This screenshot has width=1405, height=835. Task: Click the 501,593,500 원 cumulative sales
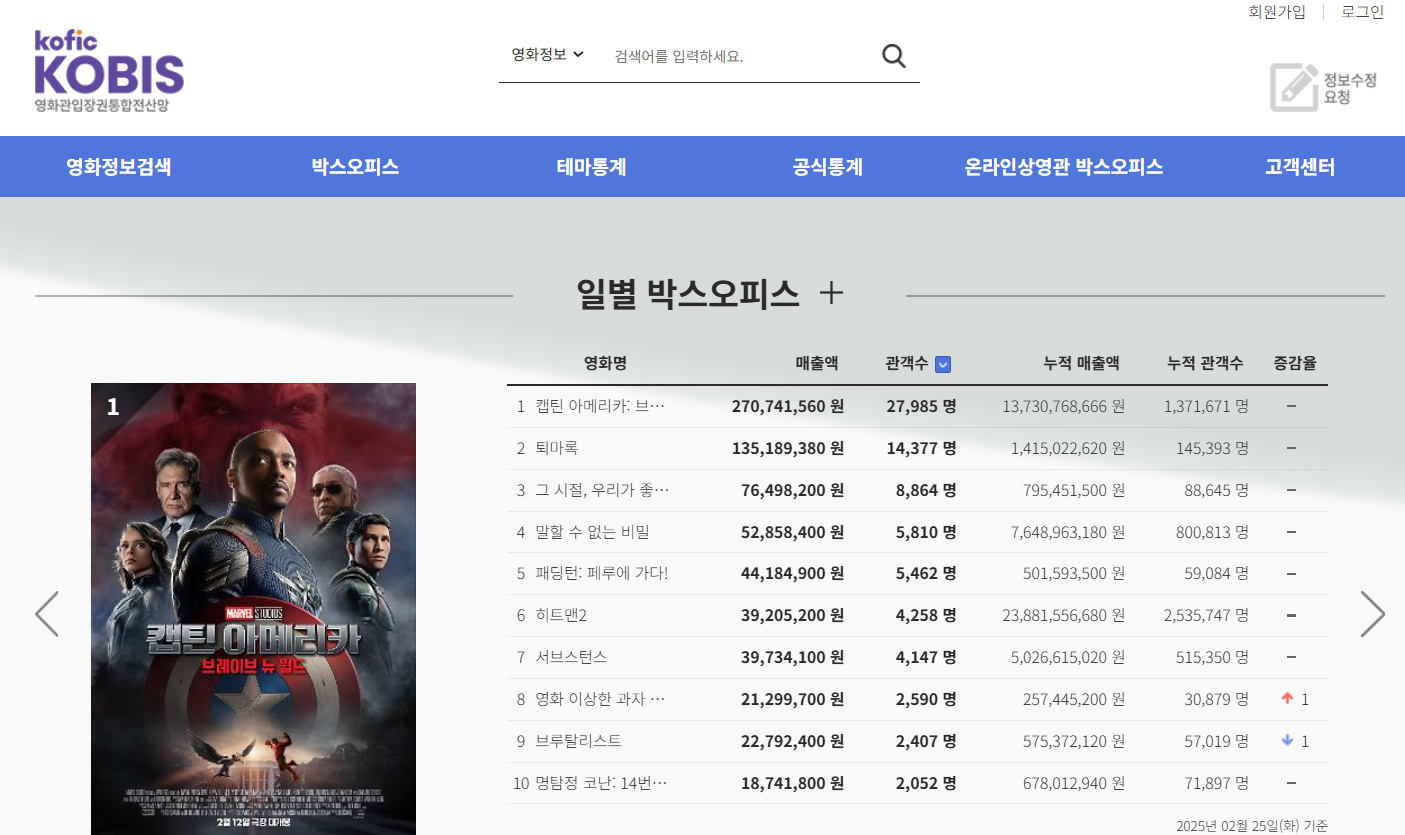tap(1074, 574)
